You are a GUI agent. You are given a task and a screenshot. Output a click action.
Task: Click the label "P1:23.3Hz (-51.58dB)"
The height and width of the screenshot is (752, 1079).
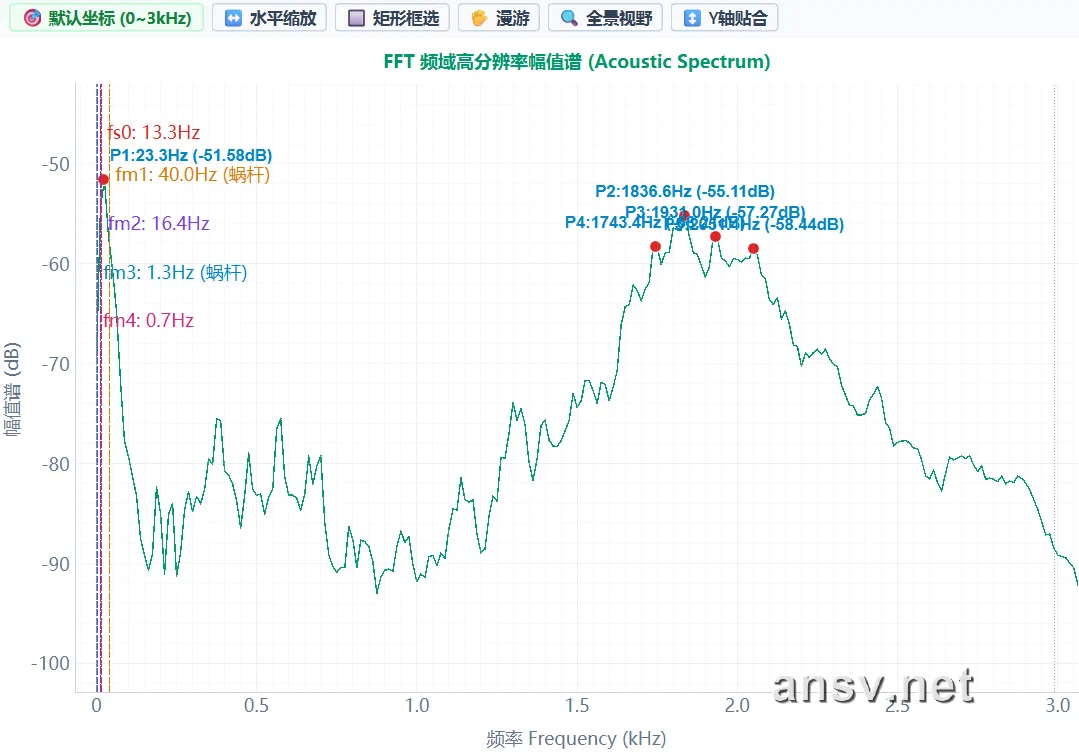point(191,155)
